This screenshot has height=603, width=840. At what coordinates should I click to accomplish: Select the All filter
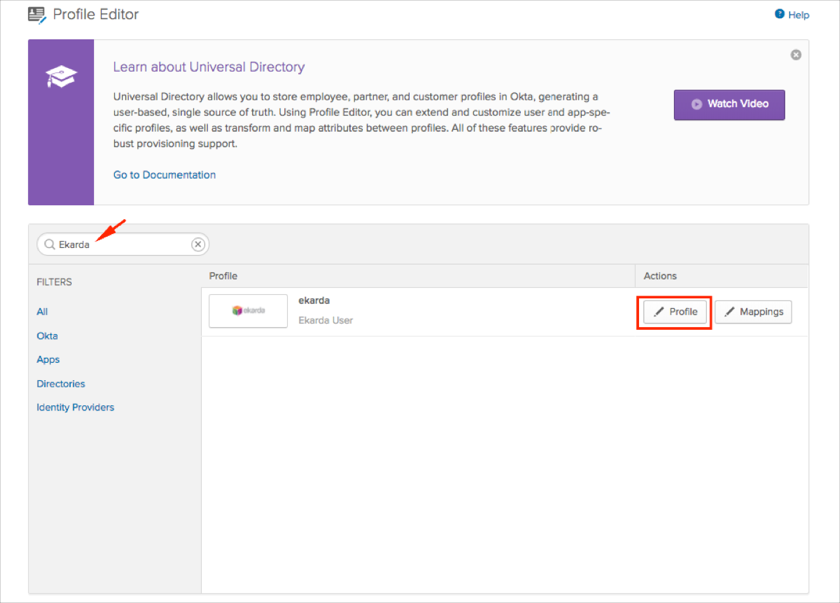(42, 312)
